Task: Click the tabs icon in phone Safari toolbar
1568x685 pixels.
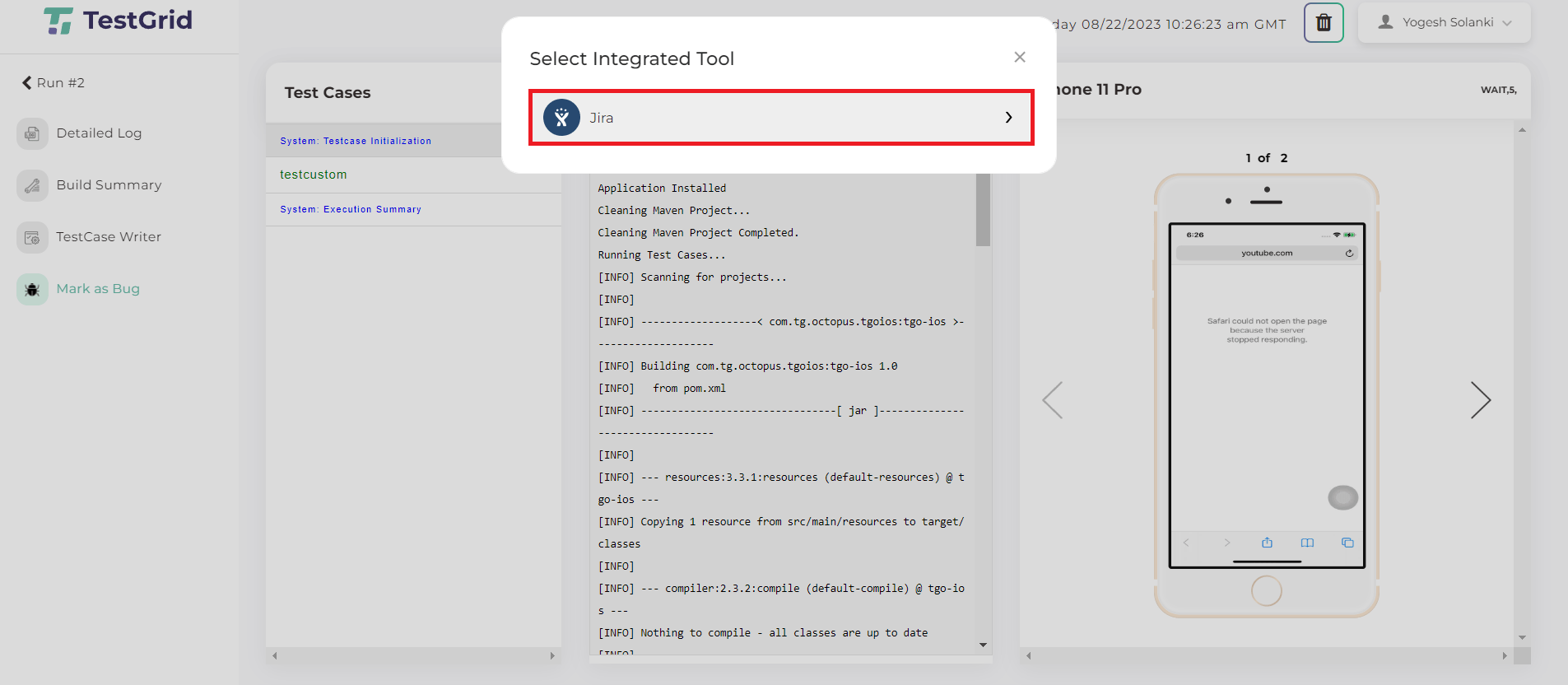Action: [x=1347, y=543]
